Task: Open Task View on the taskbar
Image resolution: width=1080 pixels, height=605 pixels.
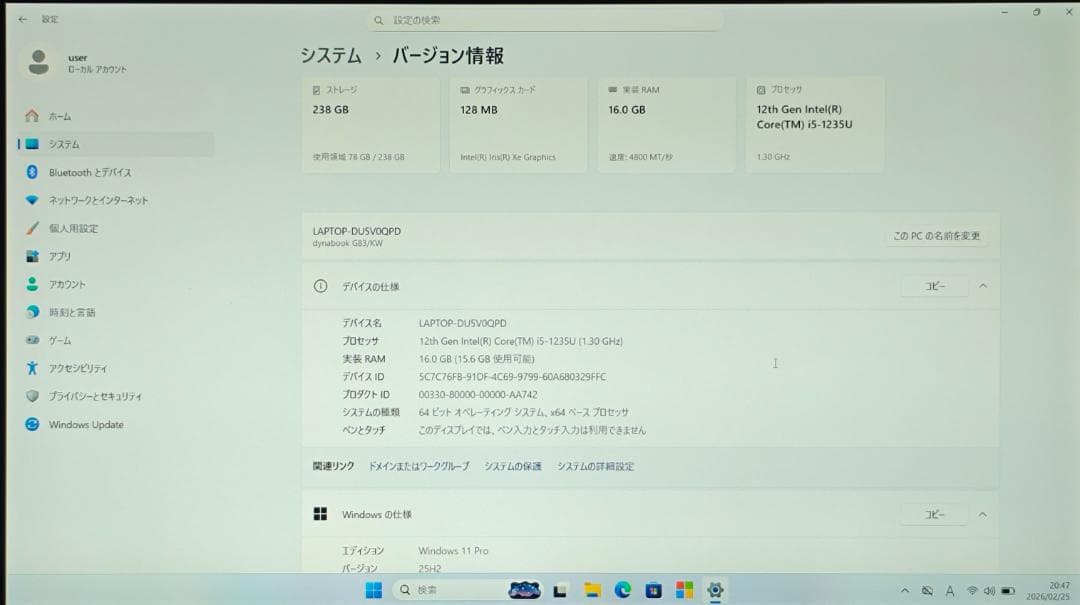Action: [x=560, y=591]
